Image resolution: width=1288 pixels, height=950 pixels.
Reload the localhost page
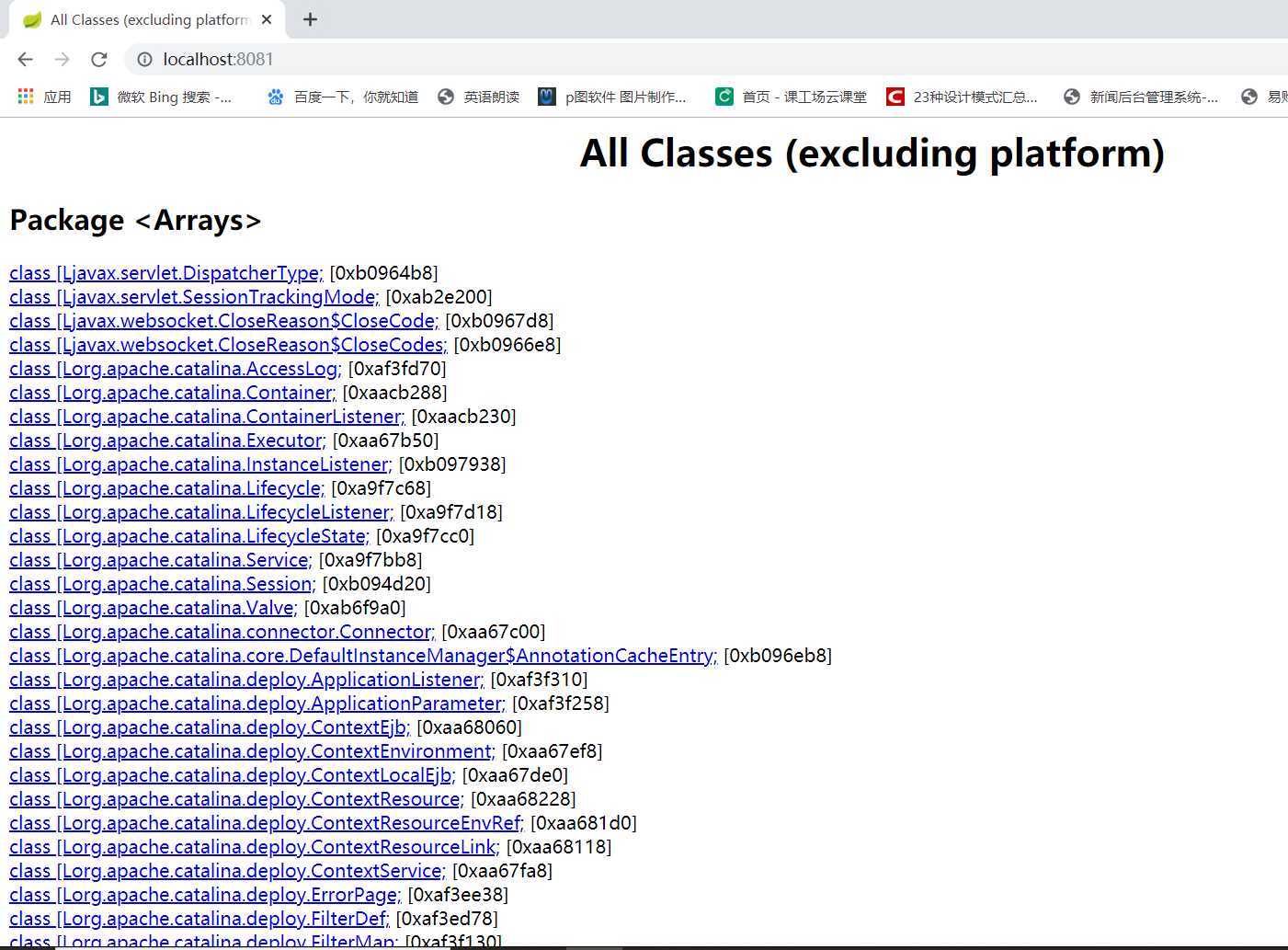(99, 60)
